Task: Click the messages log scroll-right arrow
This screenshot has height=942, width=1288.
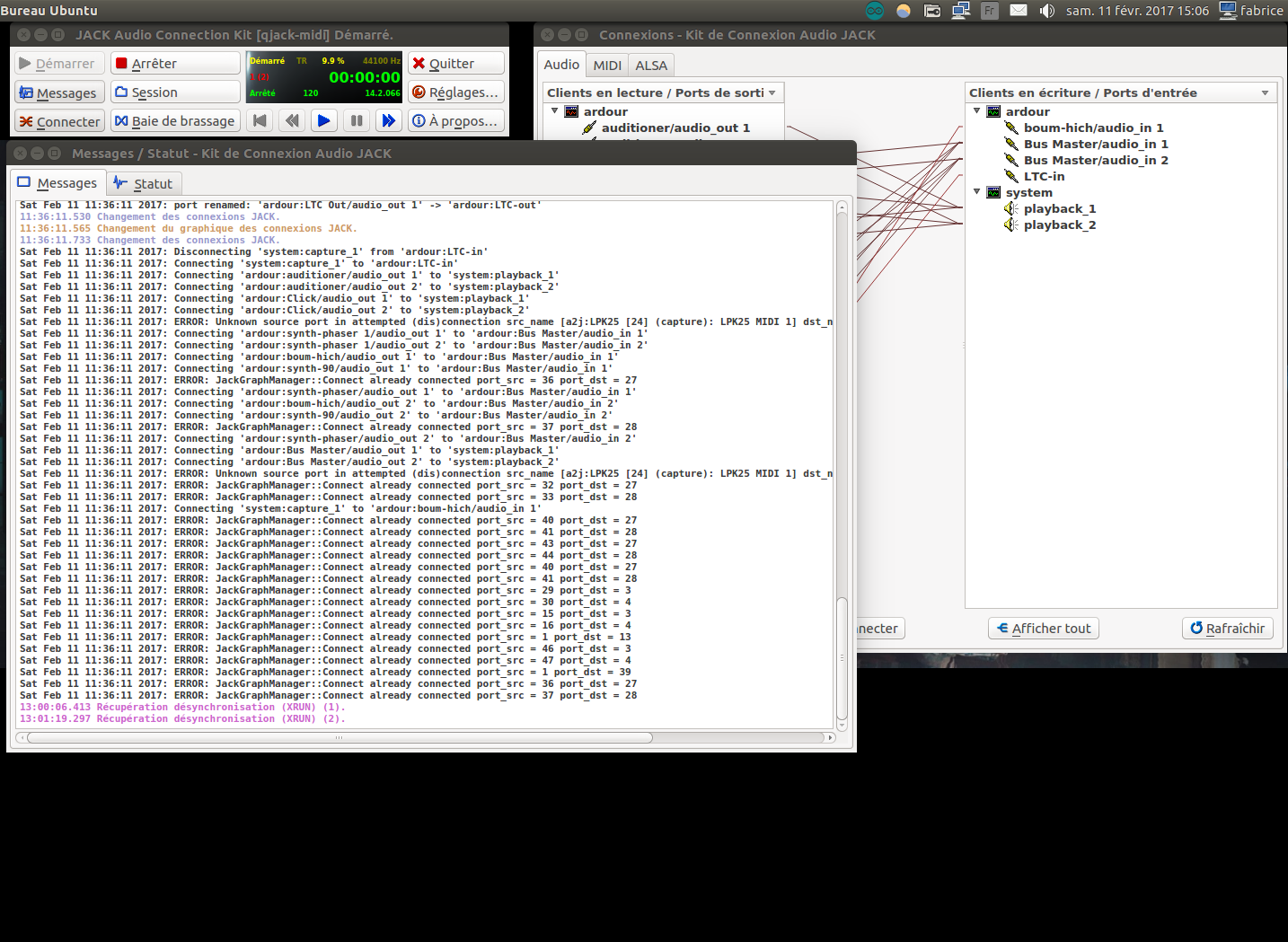Action: click(831, 738)
